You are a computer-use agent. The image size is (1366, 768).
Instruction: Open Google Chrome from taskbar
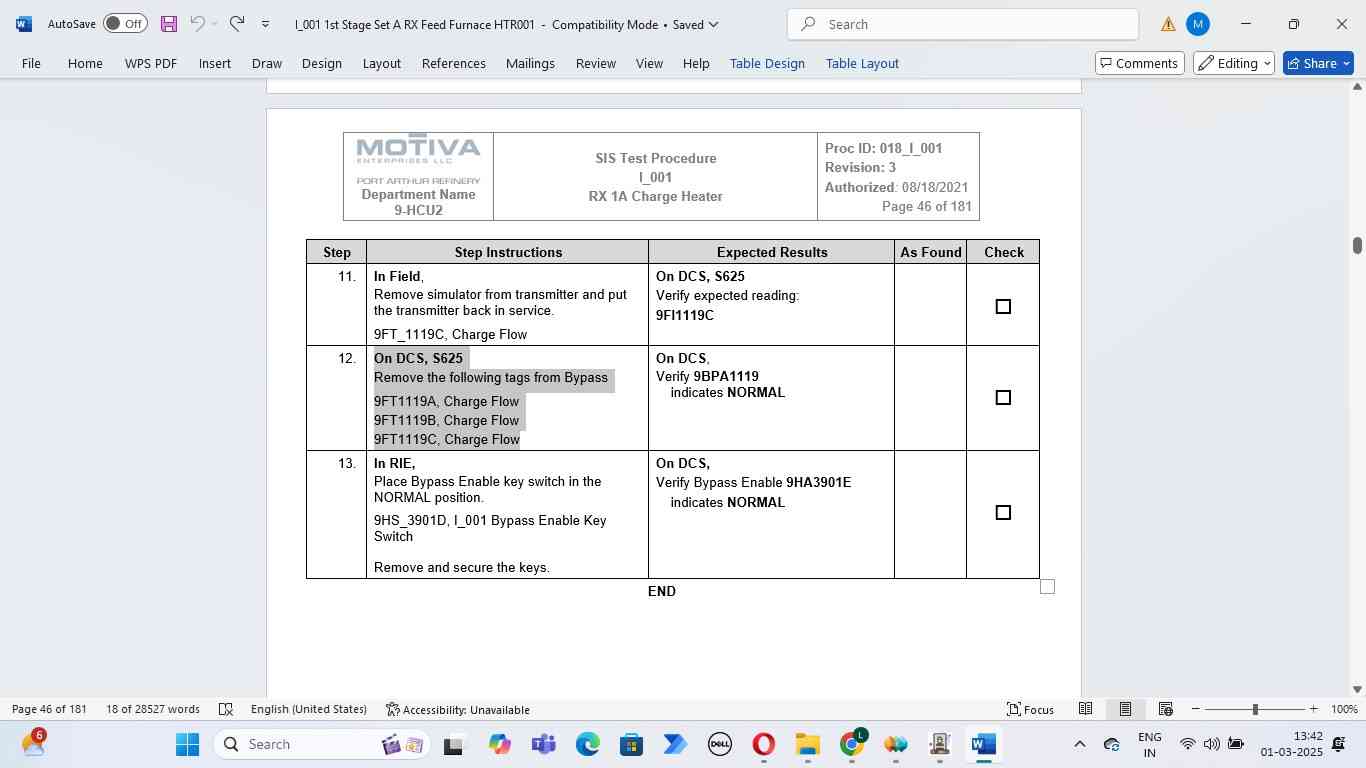(x=851, y=745)
